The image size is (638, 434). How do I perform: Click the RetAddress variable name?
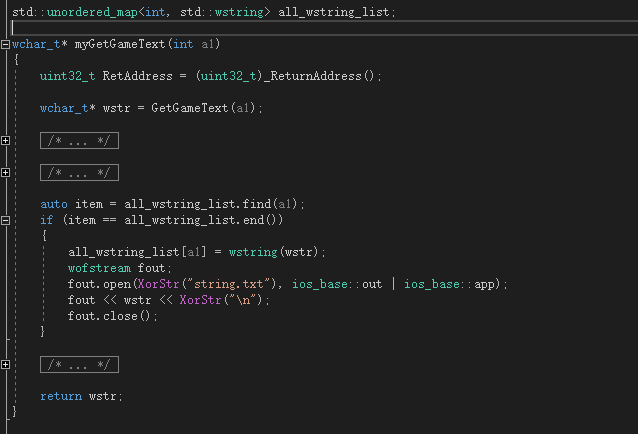138,76
